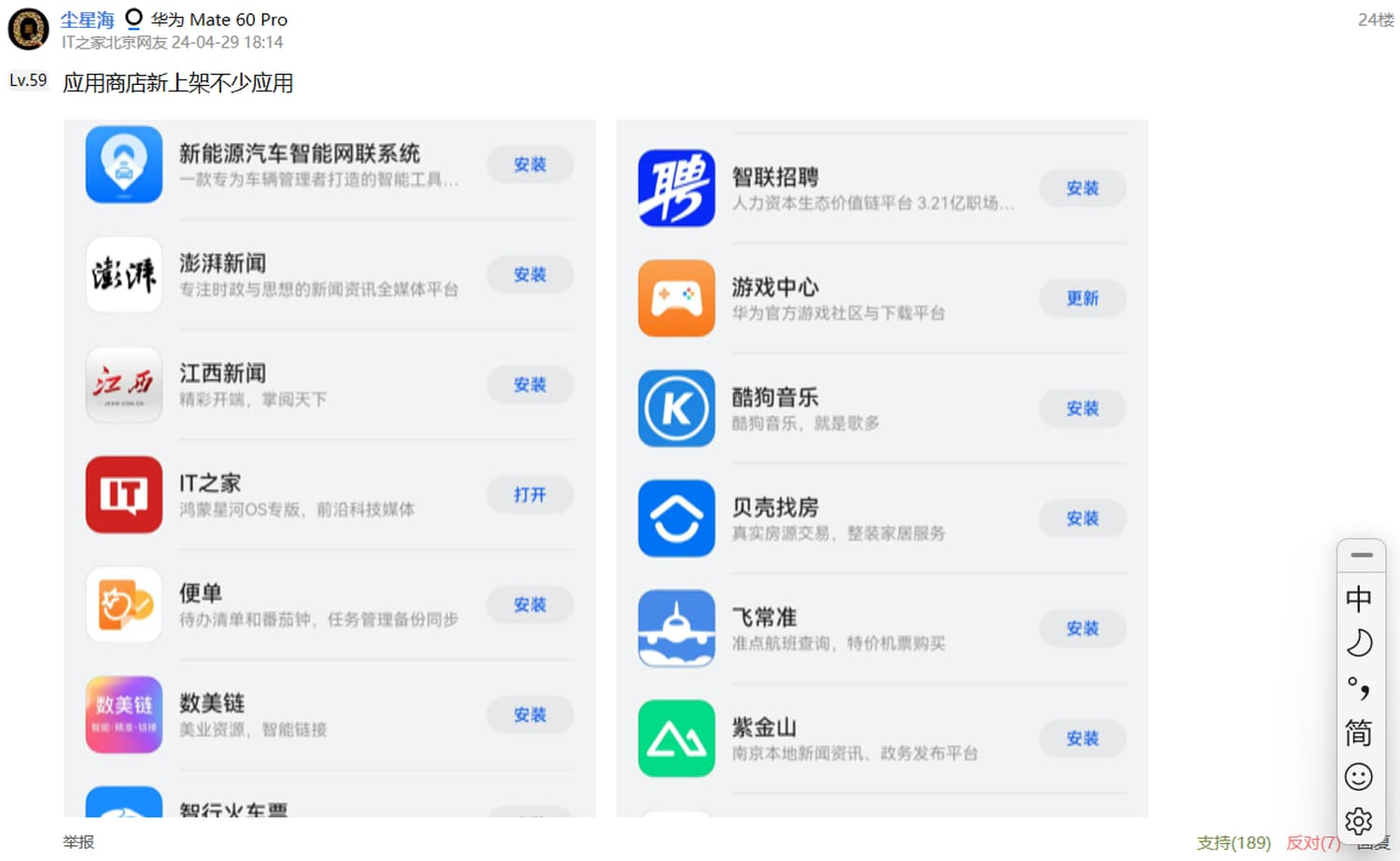Click the 华为官方游戏社区与下载平台 description
Image resolution: width=1400 pixels, height=861 pixels.
pyautogui.click(x=838, y=313)
